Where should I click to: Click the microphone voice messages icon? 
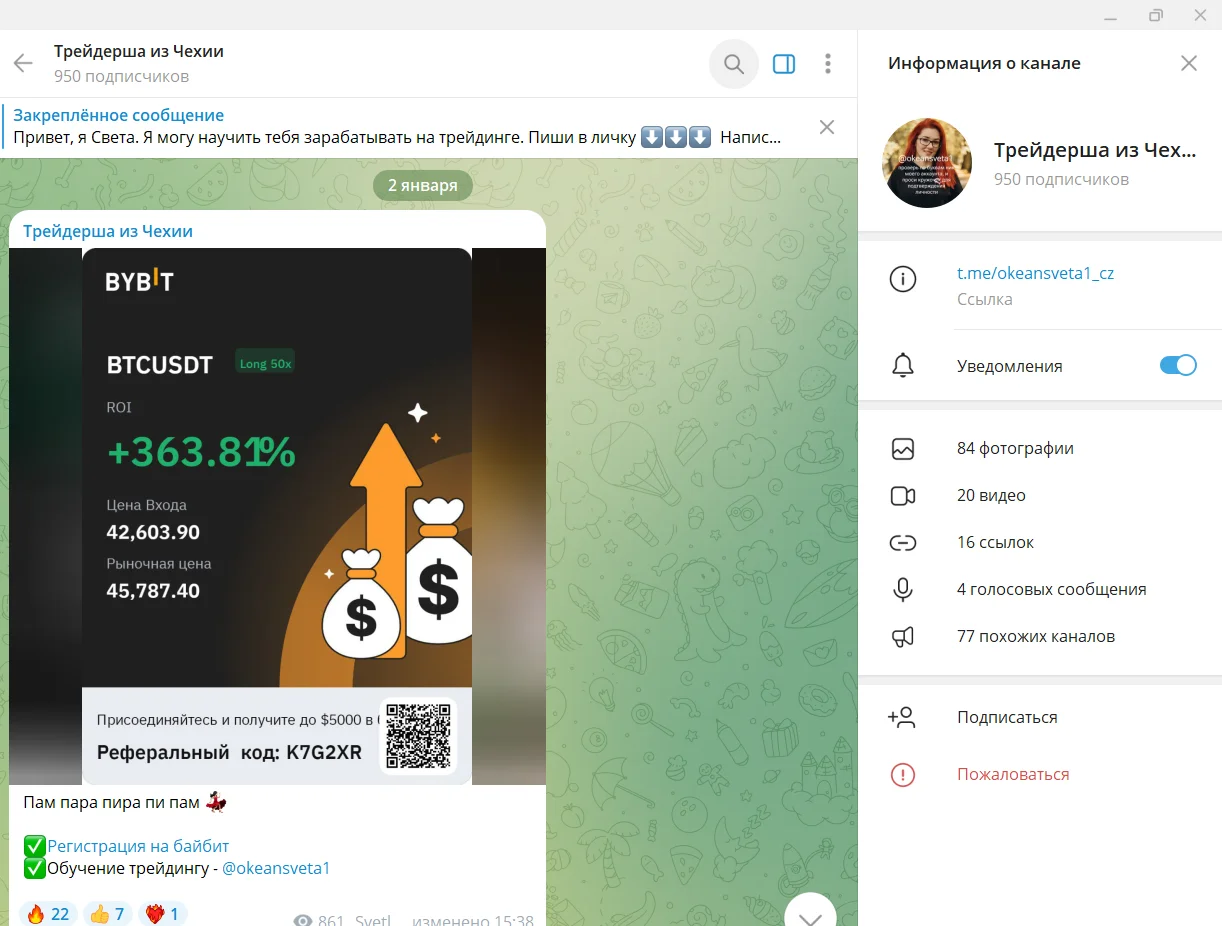point(903,590)
